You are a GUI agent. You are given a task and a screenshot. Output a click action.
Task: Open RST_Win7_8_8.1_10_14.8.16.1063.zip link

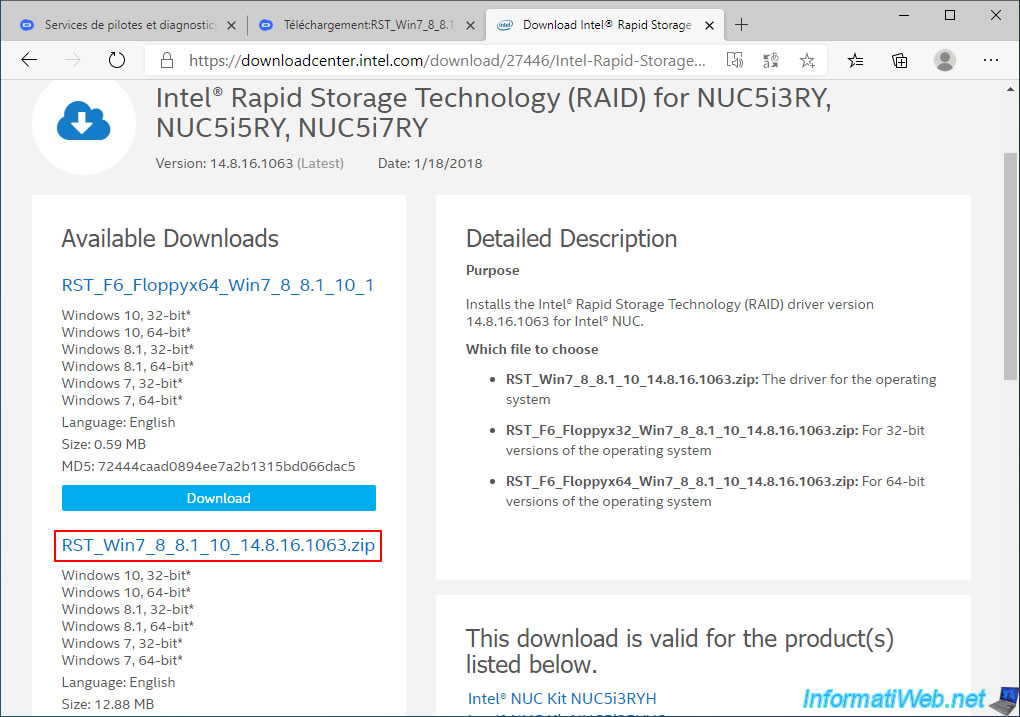click(218, 545)
